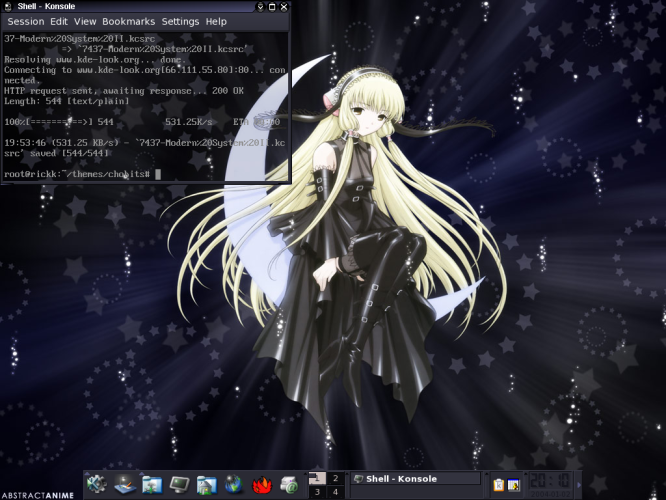Switch to virtual desktop 2 in pager

coord(336,478)
